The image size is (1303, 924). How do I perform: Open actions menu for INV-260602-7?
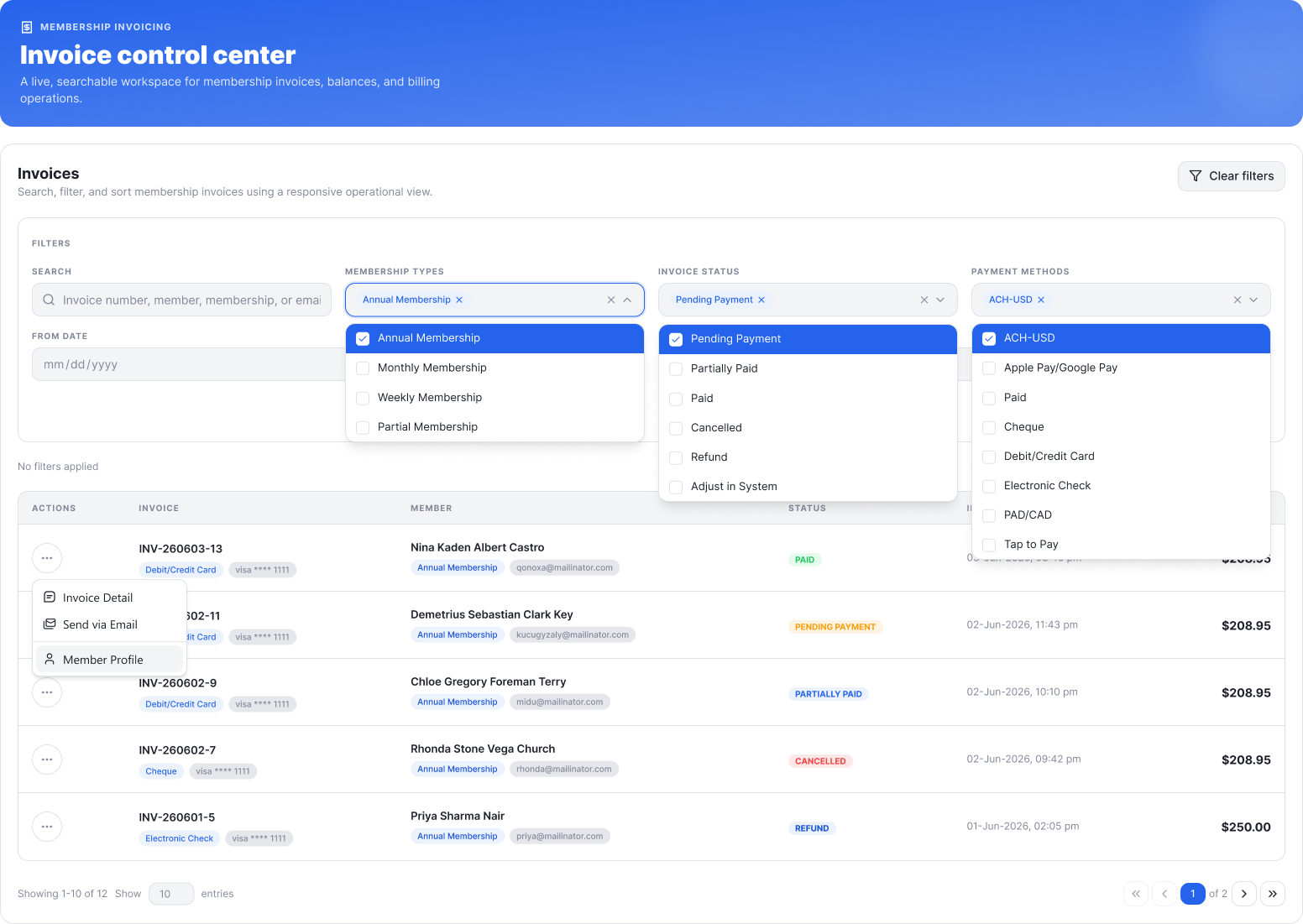coord(47,760)
